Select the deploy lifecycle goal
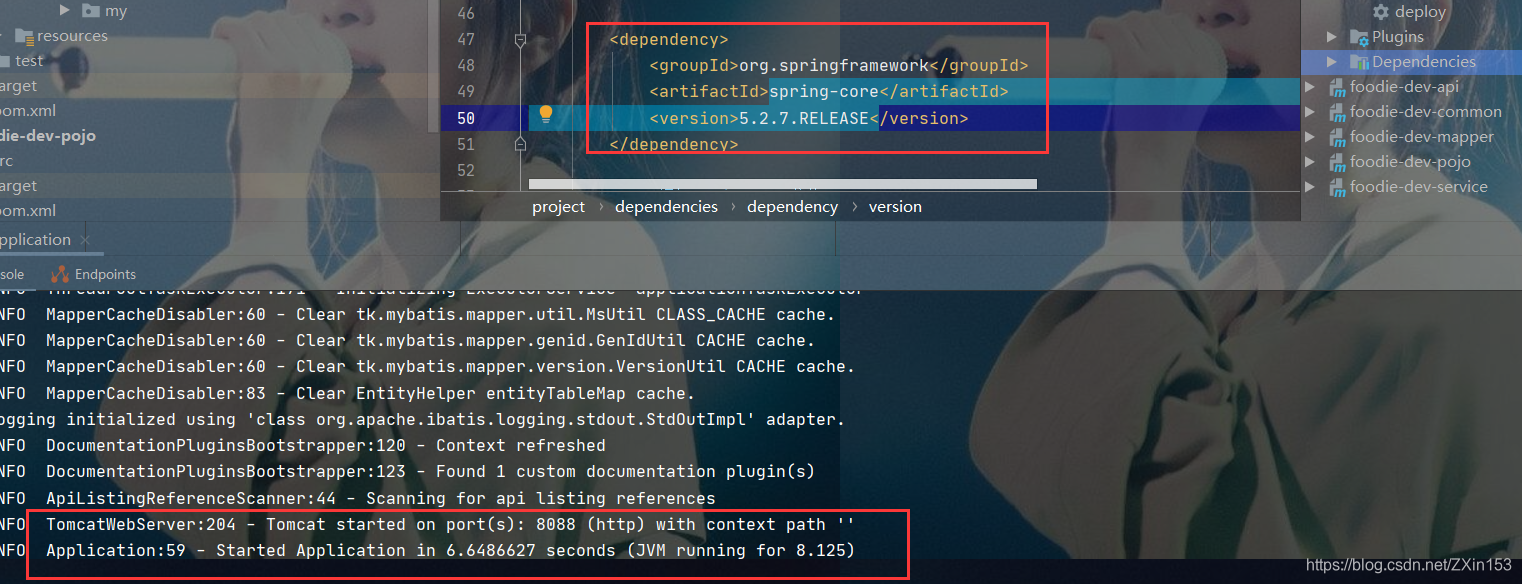This screenshot has width=1522, height=584. [1421, 12]
